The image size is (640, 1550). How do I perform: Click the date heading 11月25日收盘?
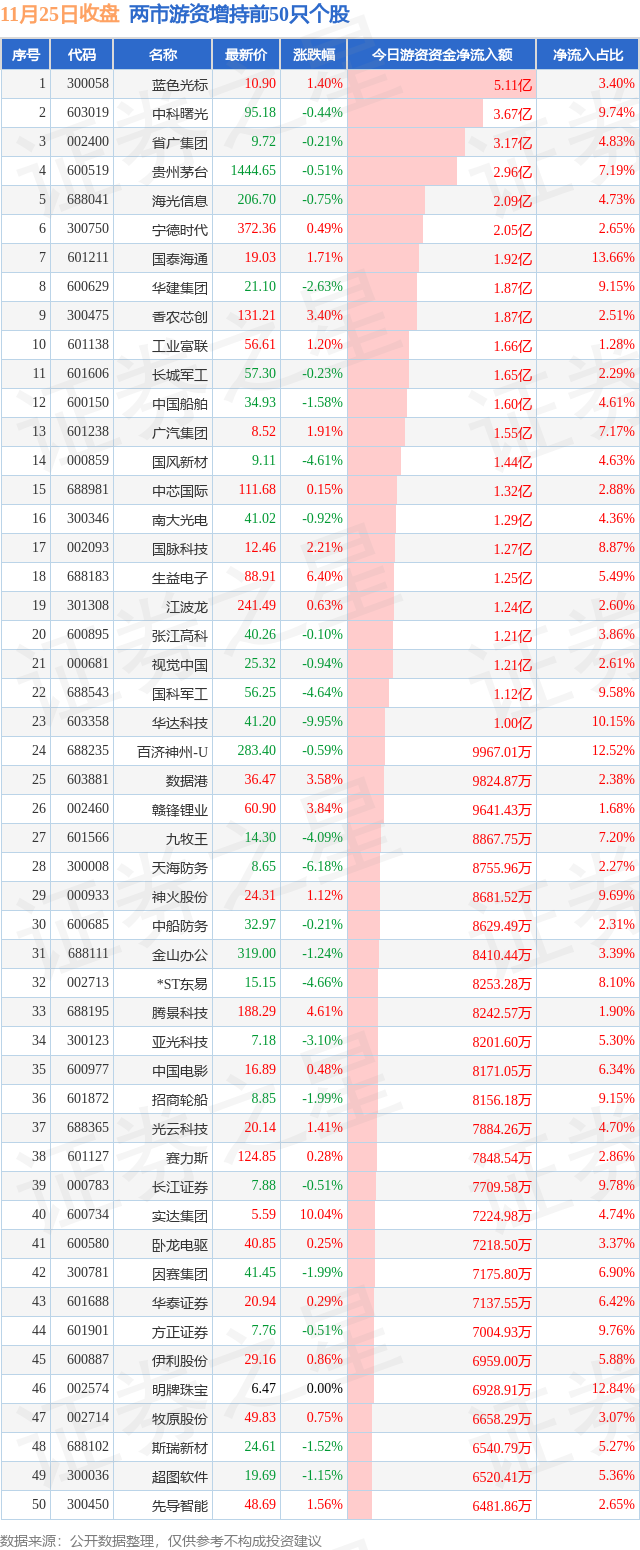[60, 16]
